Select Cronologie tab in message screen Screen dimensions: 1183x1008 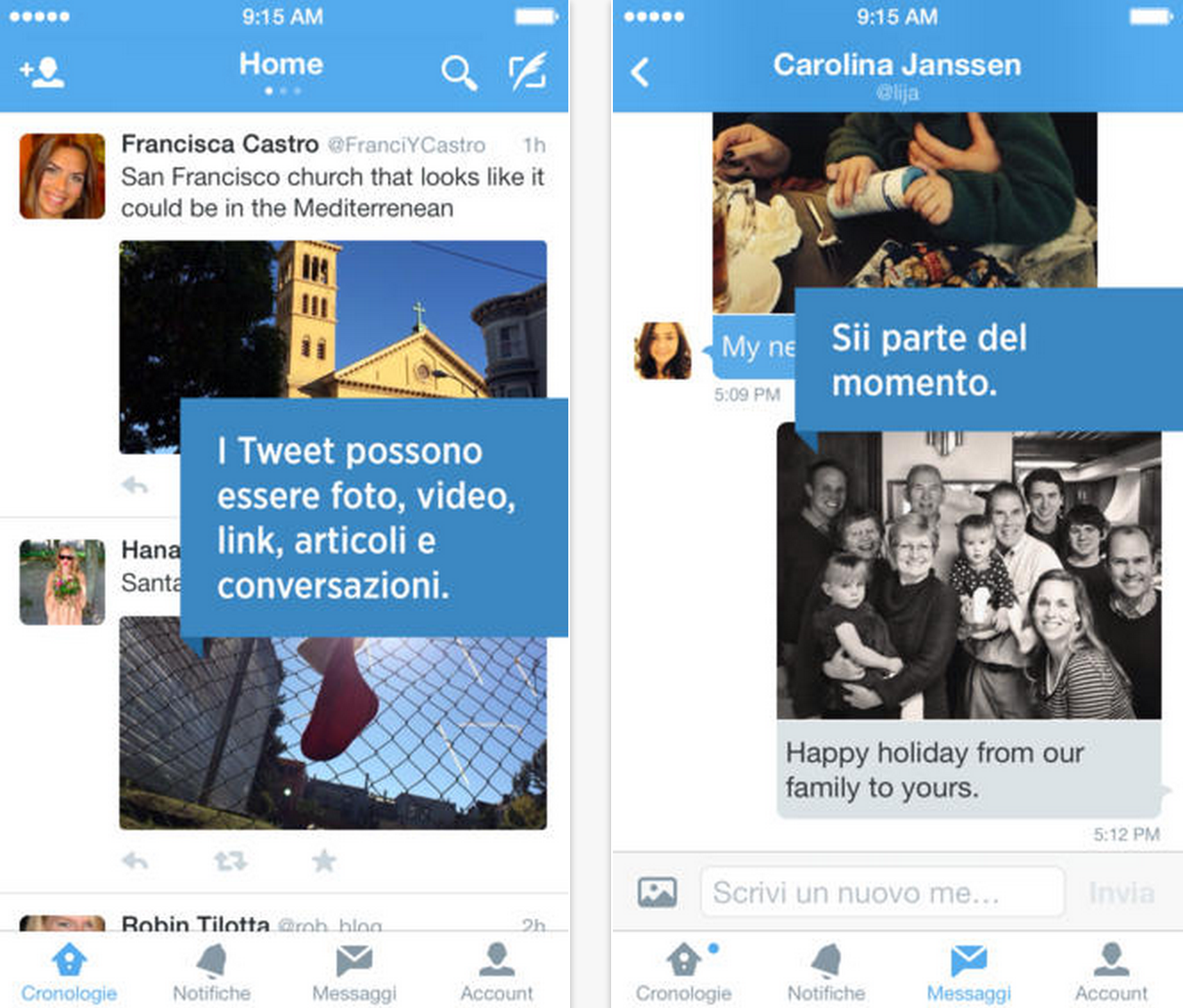click(683, 972)
